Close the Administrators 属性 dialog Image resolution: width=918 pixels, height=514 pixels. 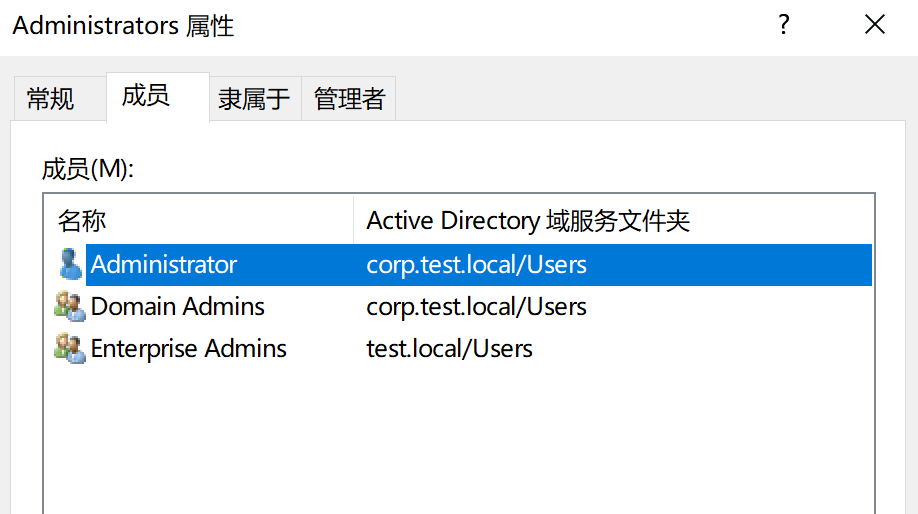click(x=875, y=25)
